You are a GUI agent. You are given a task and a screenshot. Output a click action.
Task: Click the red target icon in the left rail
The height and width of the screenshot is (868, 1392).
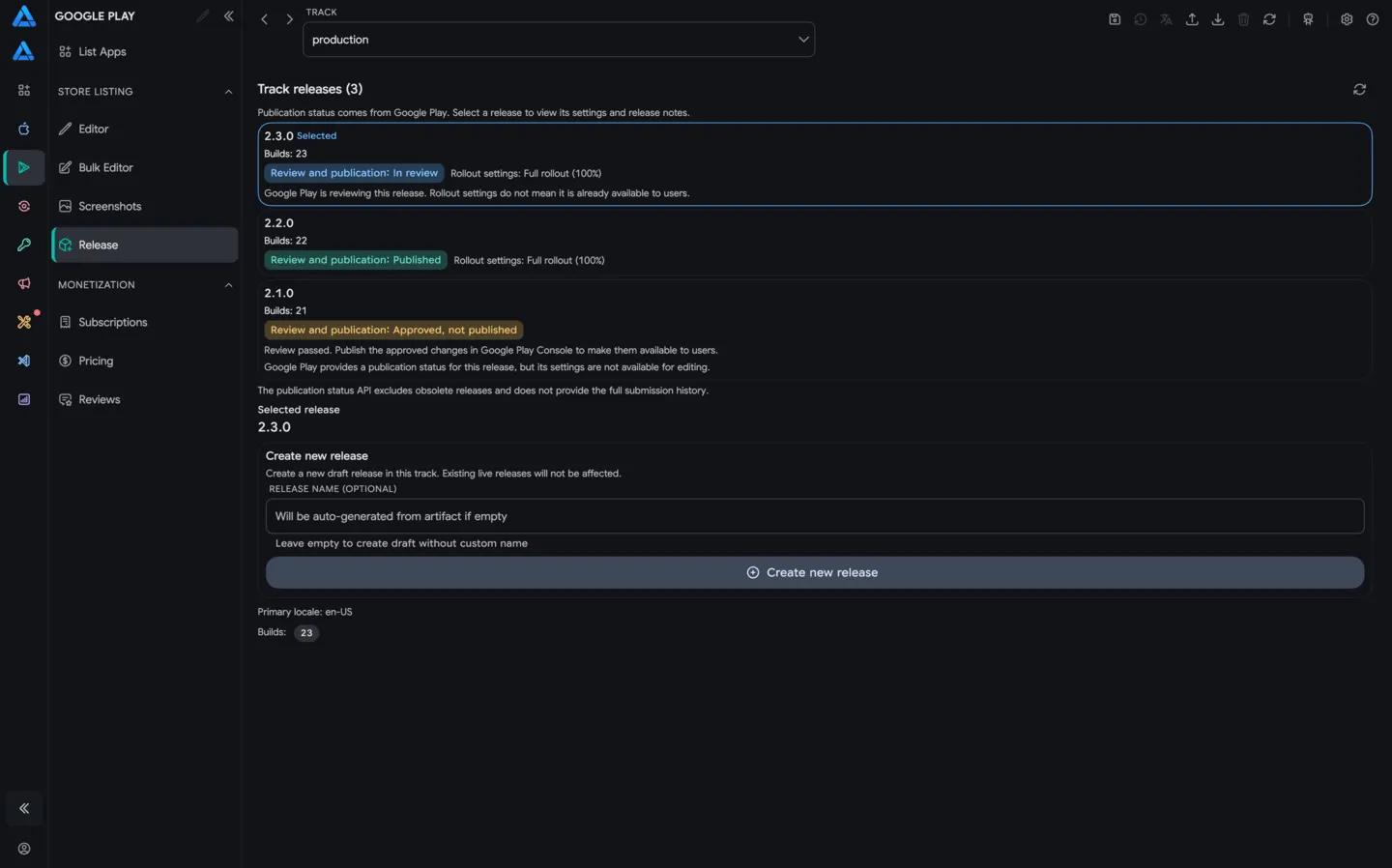(24, 206)
